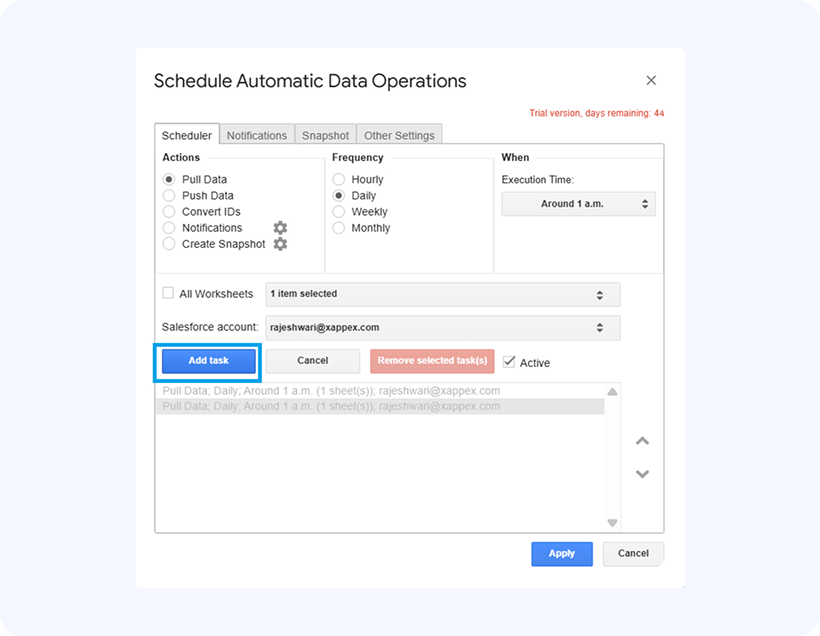Click Remove selected task(s) button
This screenshot has height=636, width=820.
(432, 361)
